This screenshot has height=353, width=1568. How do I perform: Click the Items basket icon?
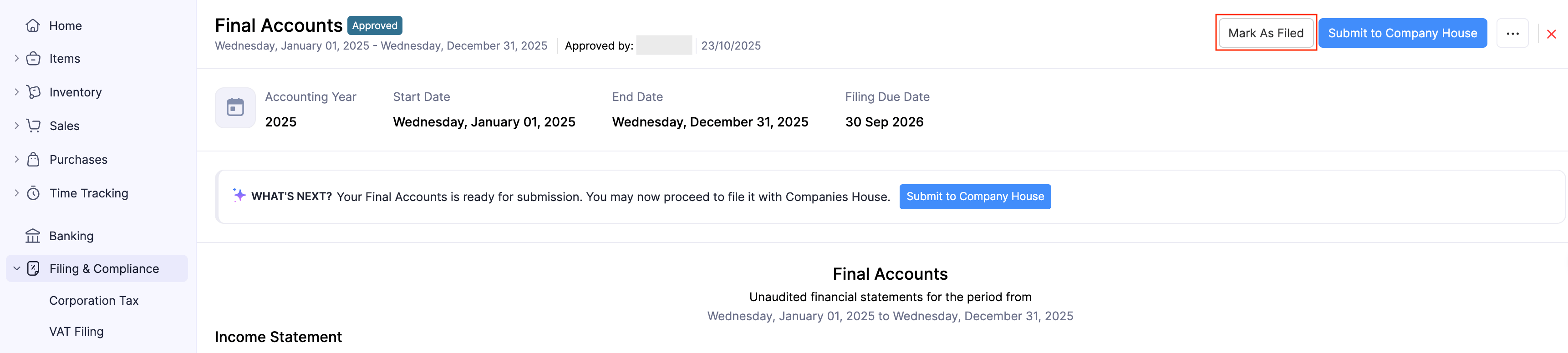point(33,58)
